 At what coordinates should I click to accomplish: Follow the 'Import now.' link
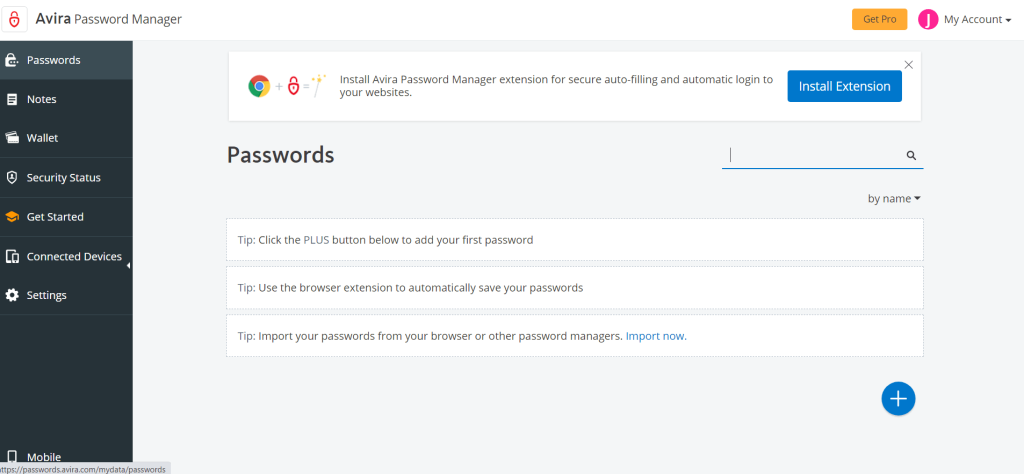click(x=656, y=336)
